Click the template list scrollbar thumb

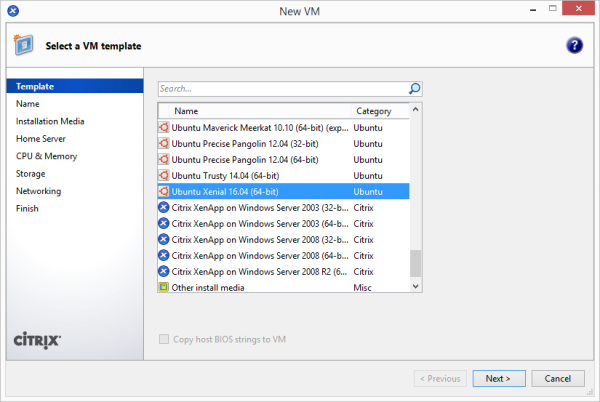[416, 262]
